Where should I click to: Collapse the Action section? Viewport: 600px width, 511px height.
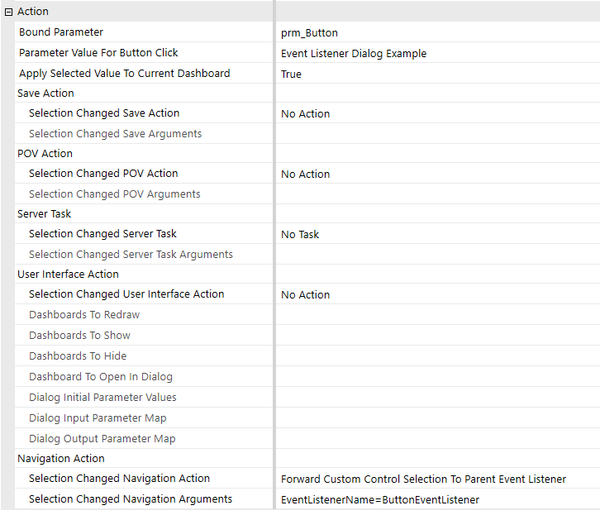click(x=9, y=12)
